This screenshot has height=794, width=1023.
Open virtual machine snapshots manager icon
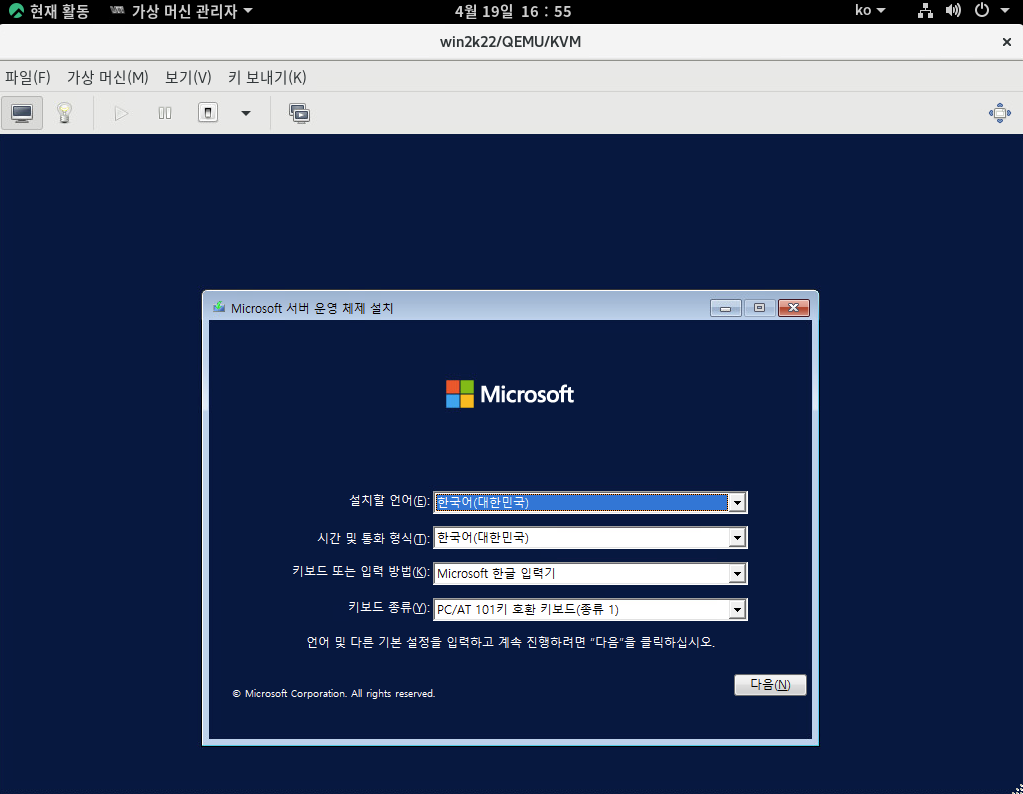coord(299,113)
